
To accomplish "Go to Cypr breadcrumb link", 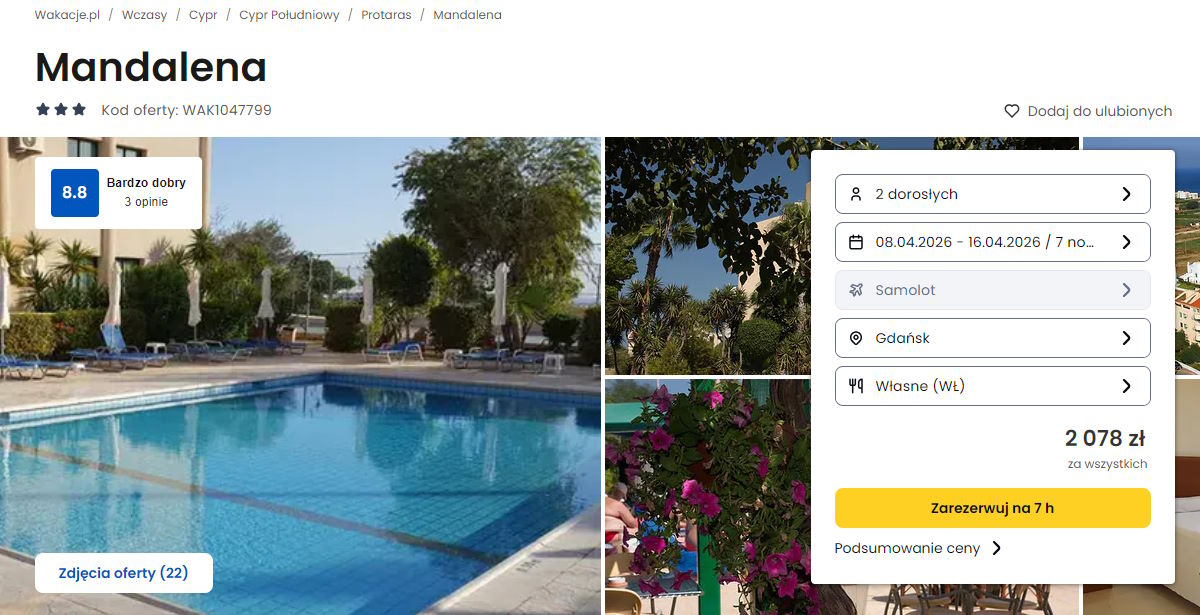I will tap(203, 15).
